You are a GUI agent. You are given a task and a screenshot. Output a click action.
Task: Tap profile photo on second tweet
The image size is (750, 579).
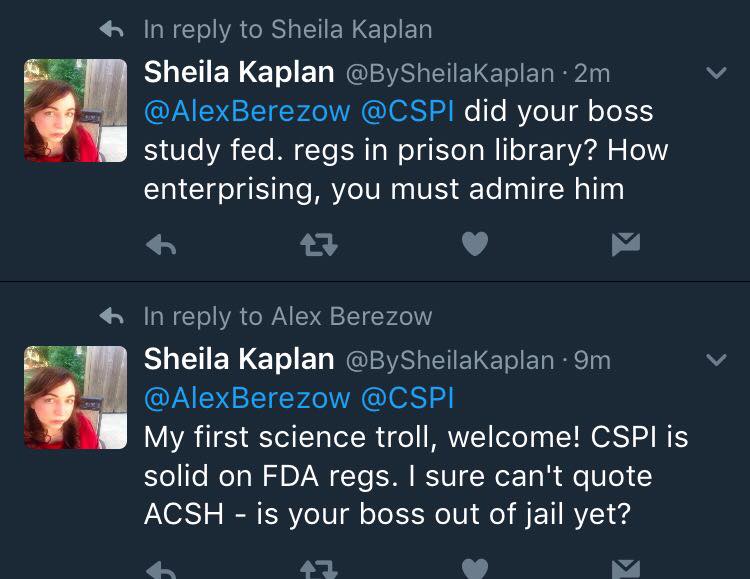(76, 397)
